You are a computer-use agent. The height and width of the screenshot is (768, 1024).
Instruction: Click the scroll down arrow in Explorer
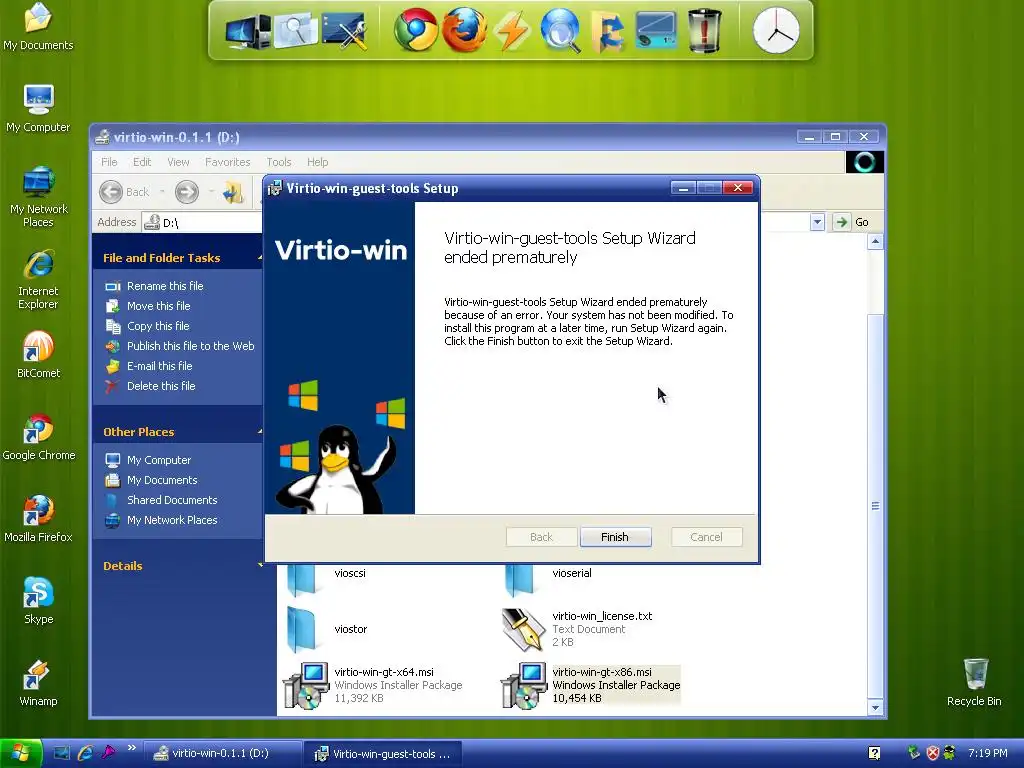875,707
